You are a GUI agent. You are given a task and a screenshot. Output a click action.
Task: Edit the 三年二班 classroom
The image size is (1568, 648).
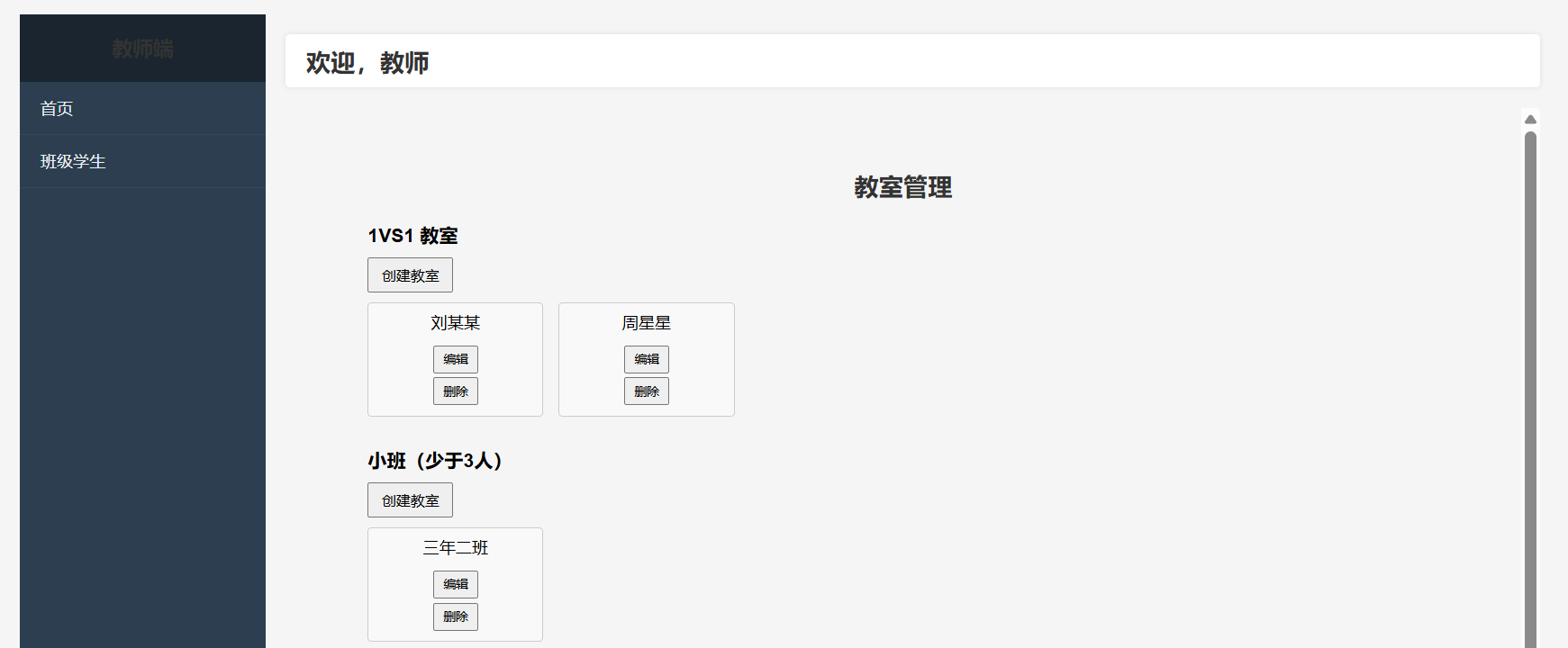pyautogui.click(x=455, y=583)
